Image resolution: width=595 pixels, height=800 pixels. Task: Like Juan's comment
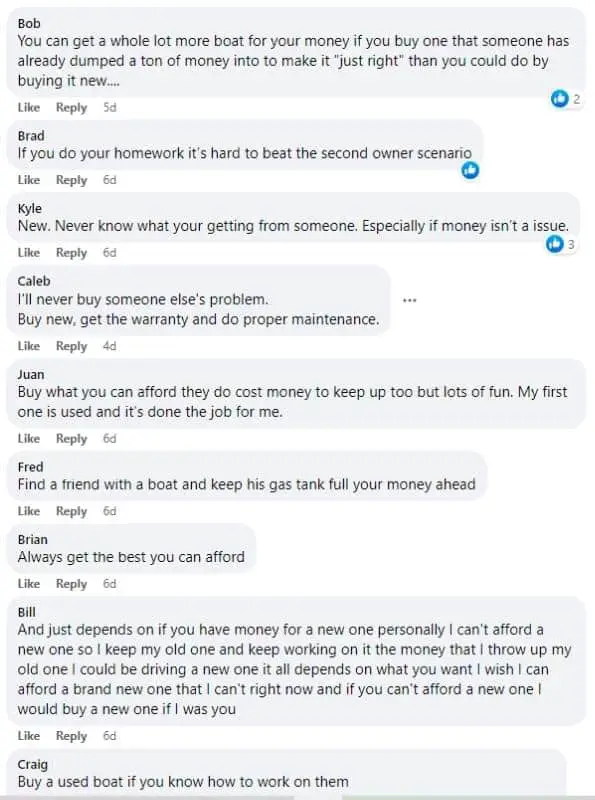pos(29,439)
